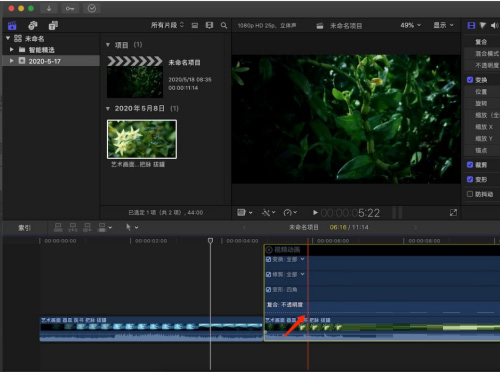Uncheck the 变换 checkbox in inspector
500x372 pixels.
point(470,80)
